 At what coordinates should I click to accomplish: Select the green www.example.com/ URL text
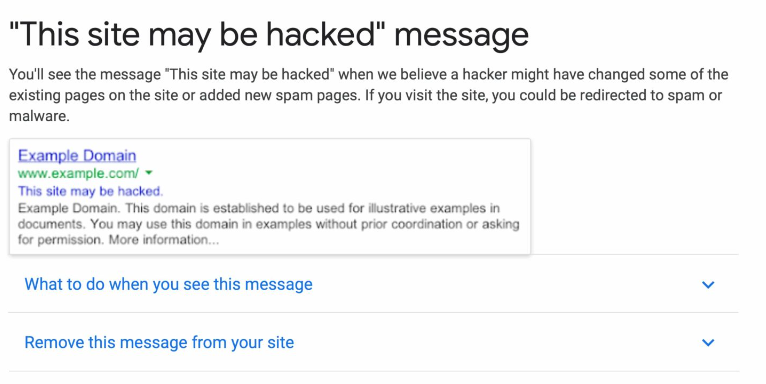(x=79, y=173)
